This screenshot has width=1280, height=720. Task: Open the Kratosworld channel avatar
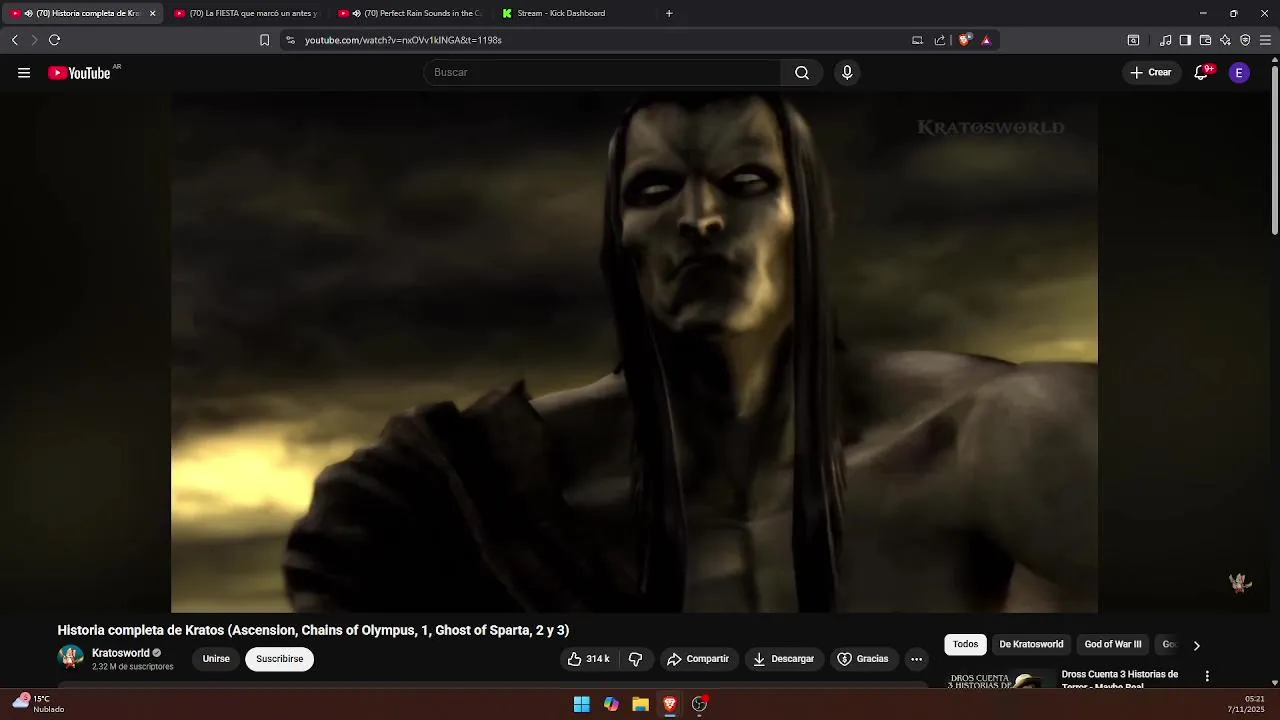(x=71, y=657)
